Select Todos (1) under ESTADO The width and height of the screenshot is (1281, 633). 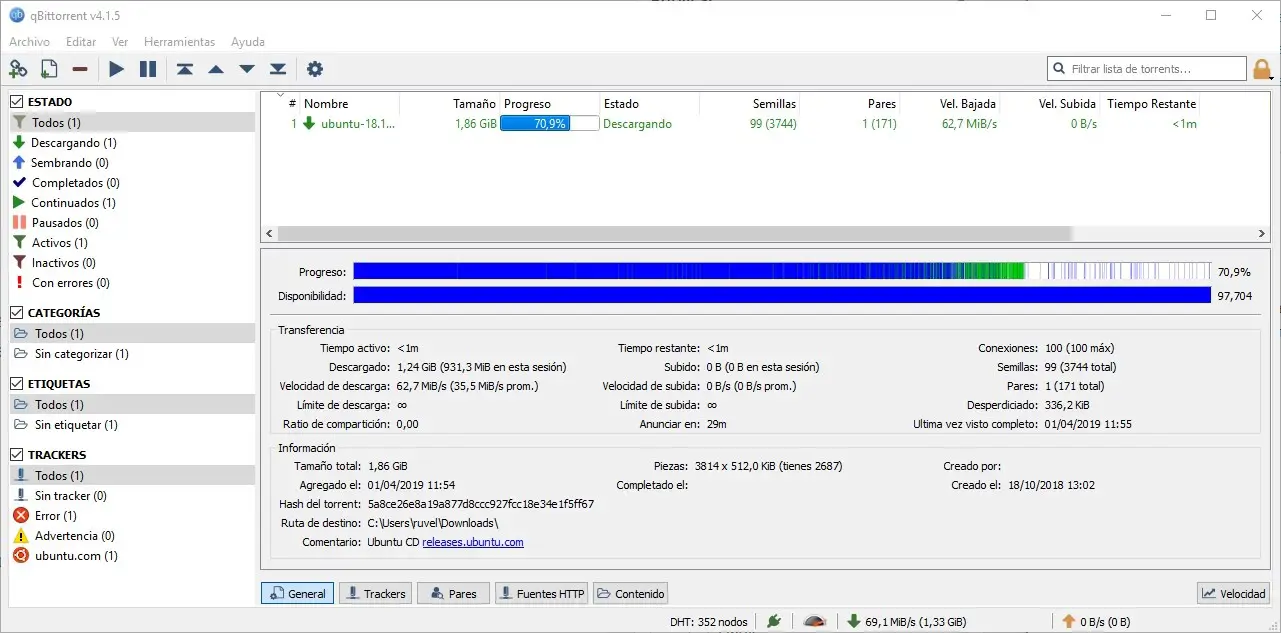pyautogui.click(x=132, y=122)
